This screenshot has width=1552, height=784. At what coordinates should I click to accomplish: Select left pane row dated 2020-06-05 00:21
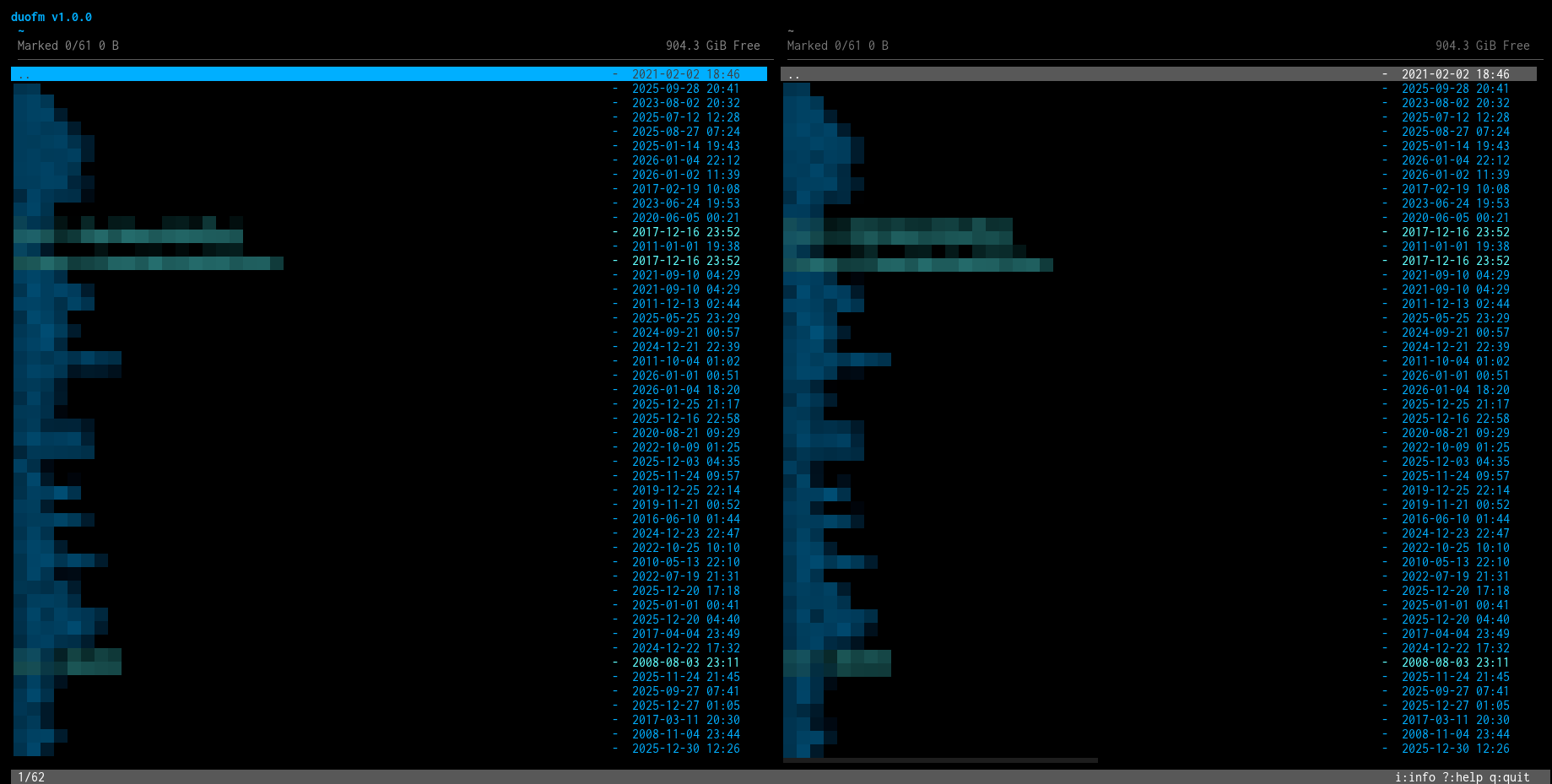tap(389, 218)
